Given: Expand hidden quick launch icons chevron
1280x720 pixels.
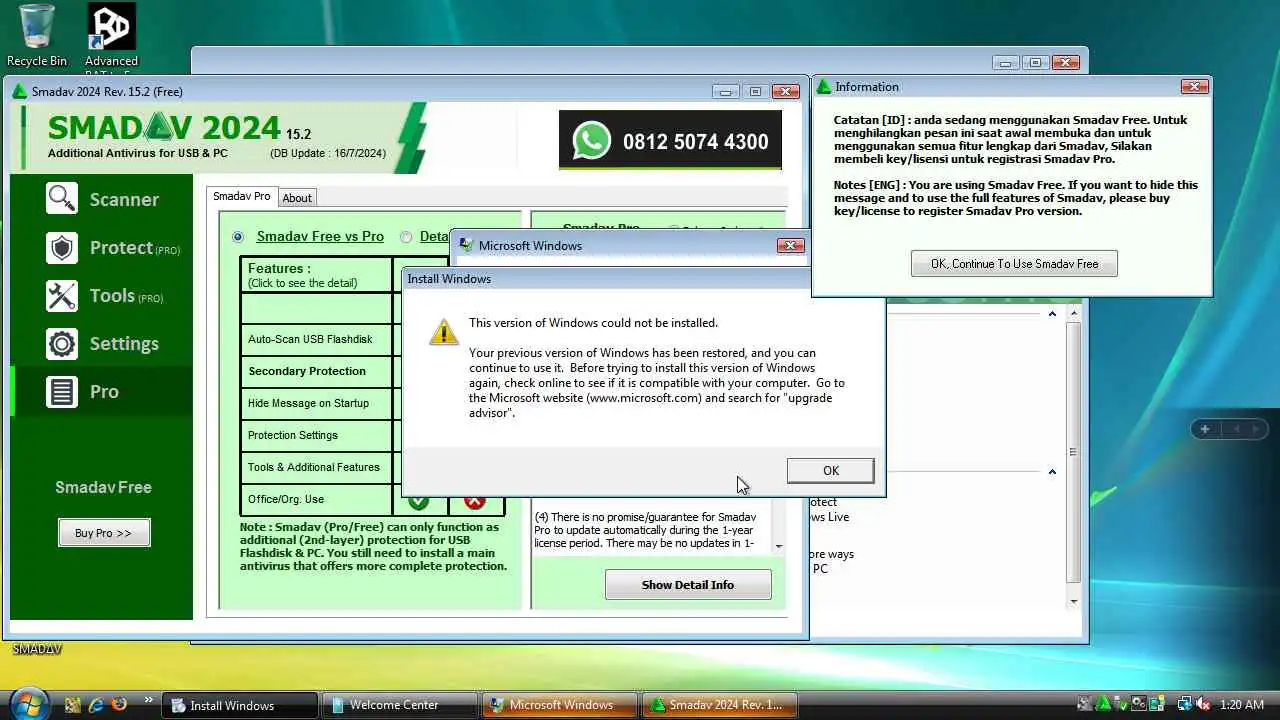Looking at the screenshot, I should 149,700.
